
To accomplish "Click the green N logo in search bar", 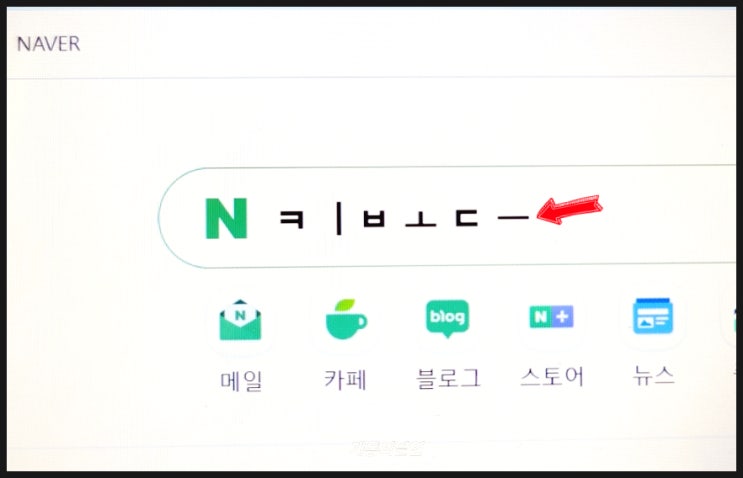I will [226, 218].
